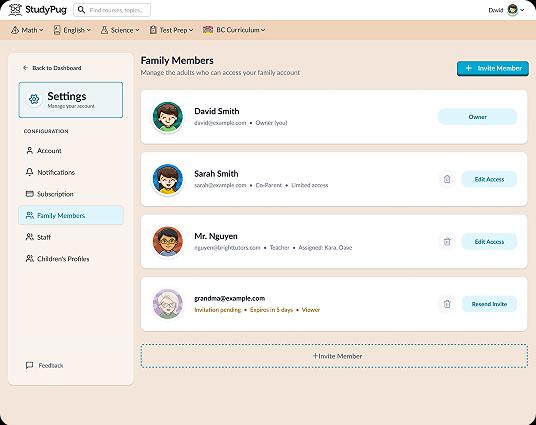Click the dashed Invite Member box
Image resolution: width=536 pixels, height=425 pixels.
coord(334,356)
